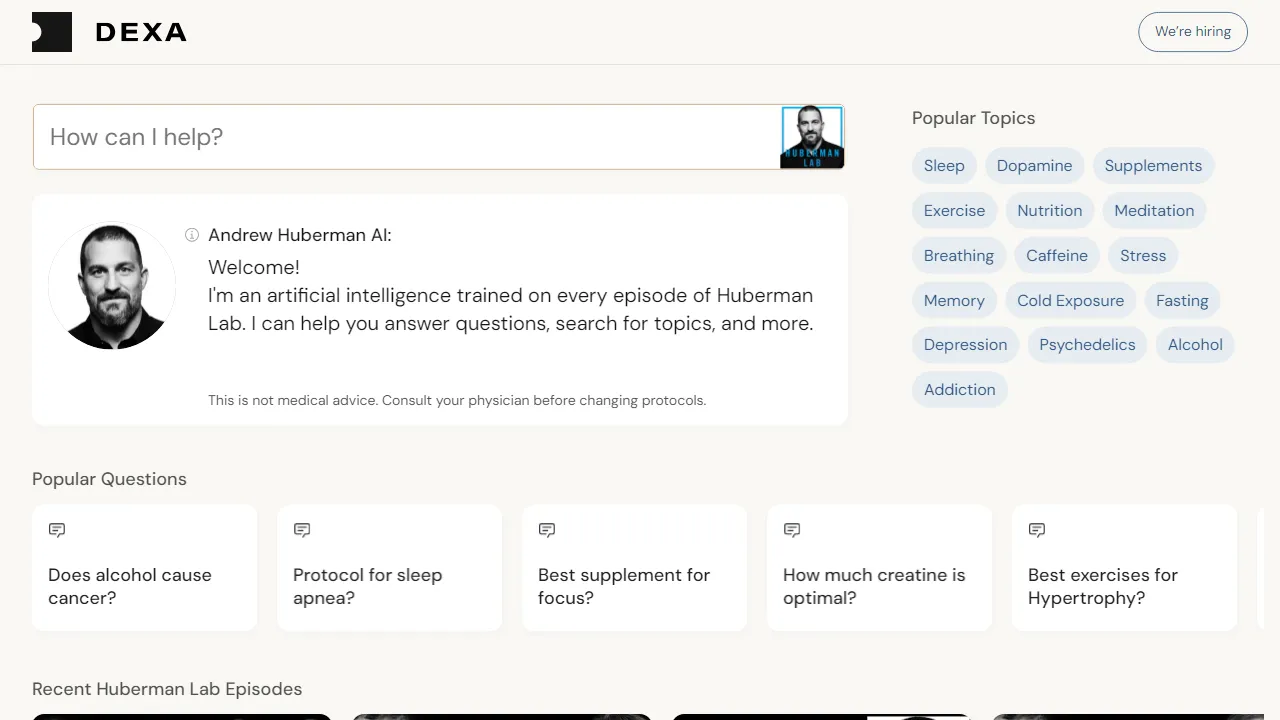The height and width of the screenshot is (720, 1280).
Task: Click the Popular Questions heading
Action: pyautogui.click(x=109, y=479)
